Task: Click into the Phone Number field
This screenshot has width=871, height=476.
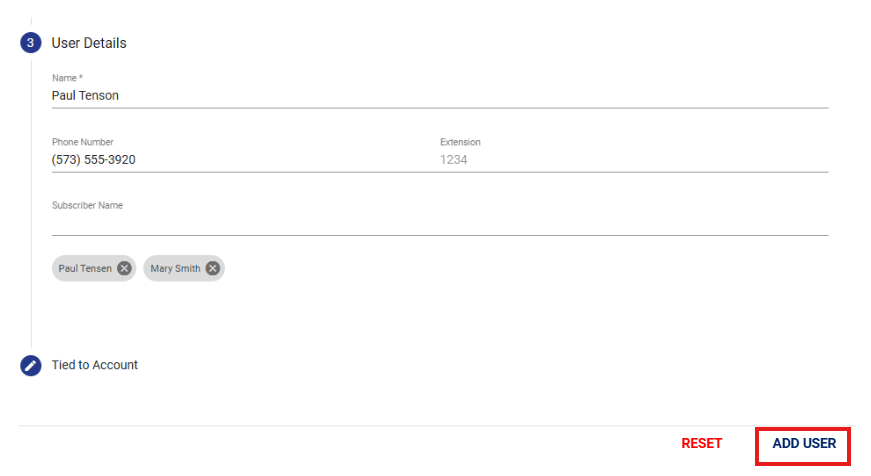Action: [x=246, y=160]
